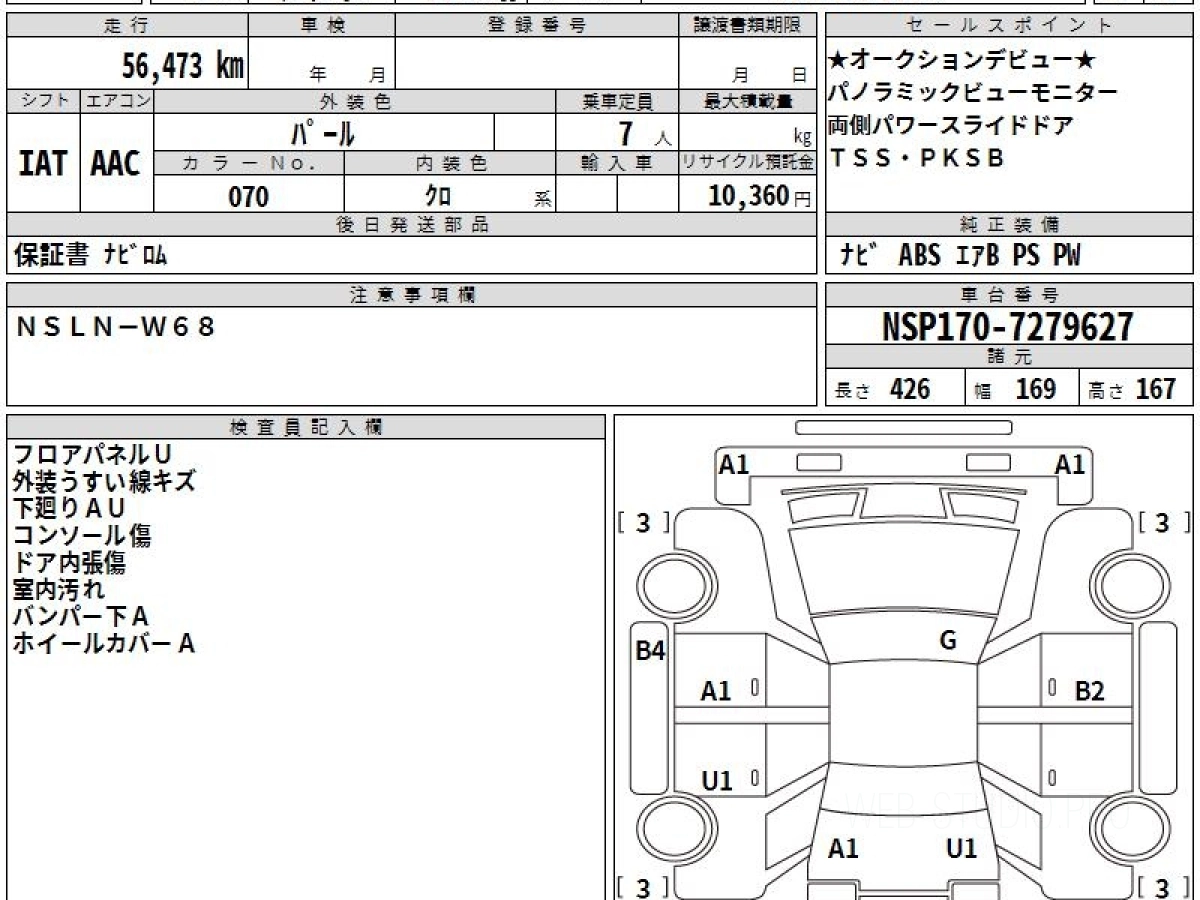Click the length value 426
Image resolution: width=1200 pixels, height=900 pixels.
pyautogui.click(x=910, y=389)
